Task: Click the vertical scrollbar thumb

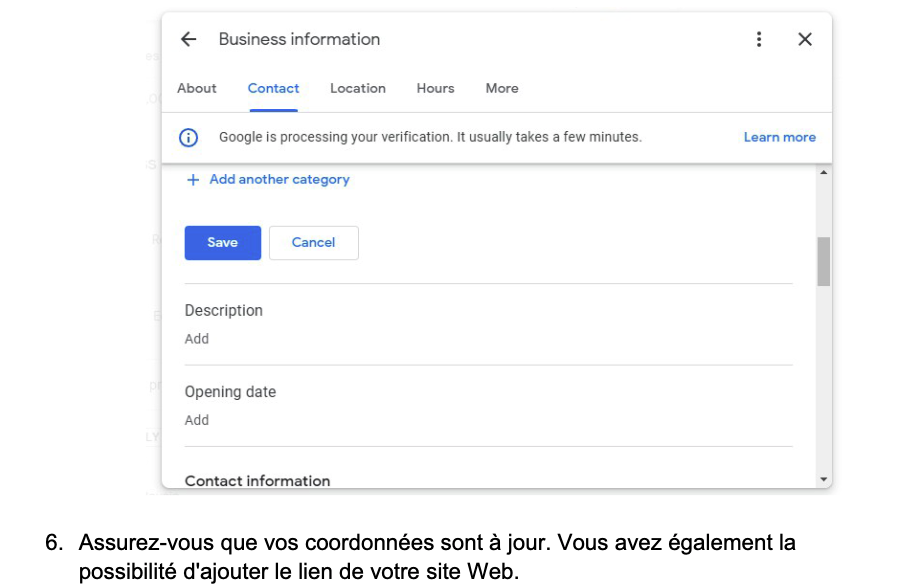Action: 824,261
